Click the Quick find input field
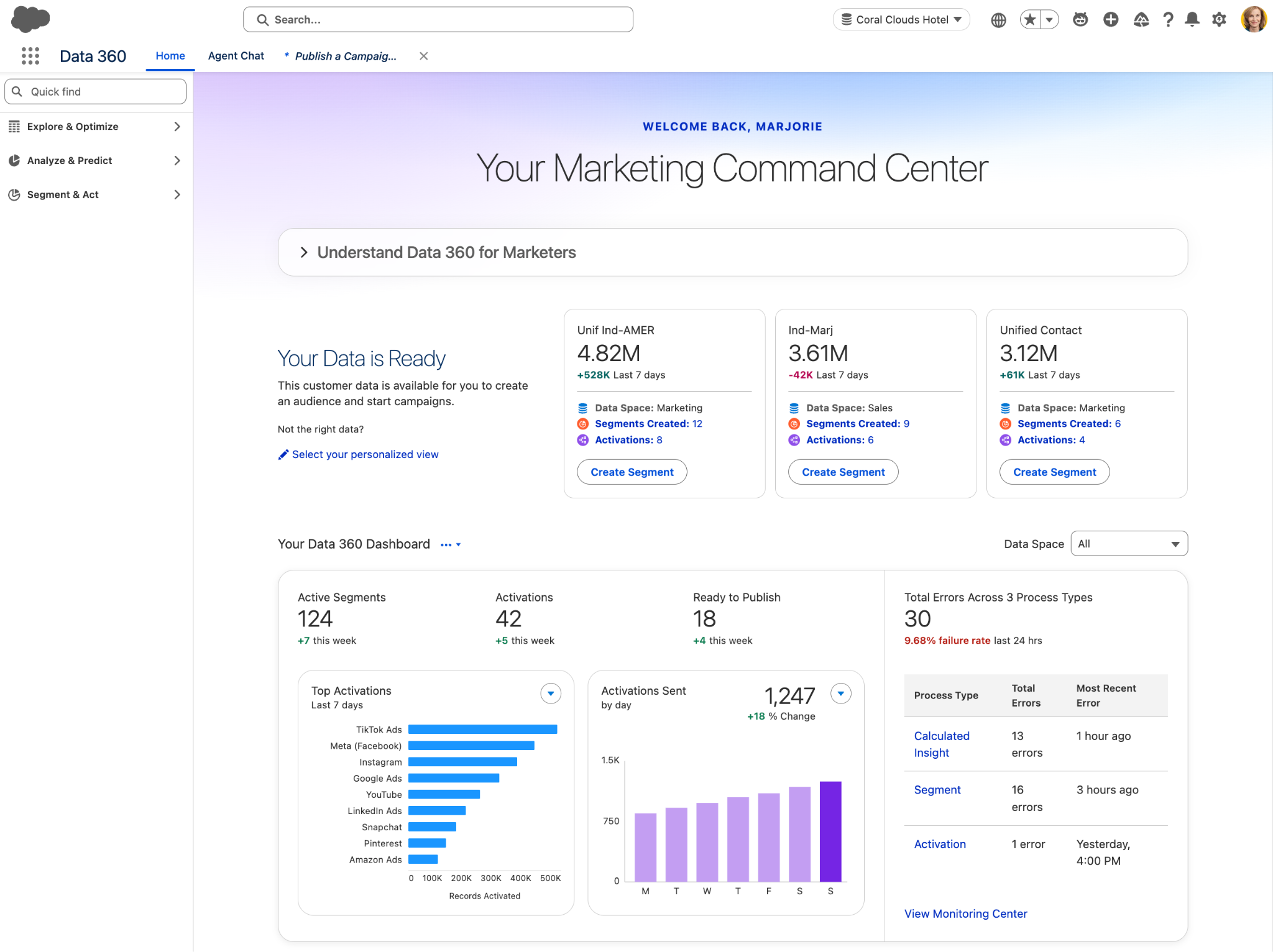Image resolution: width=1273 pixels, height=952 pixels. 96,92
